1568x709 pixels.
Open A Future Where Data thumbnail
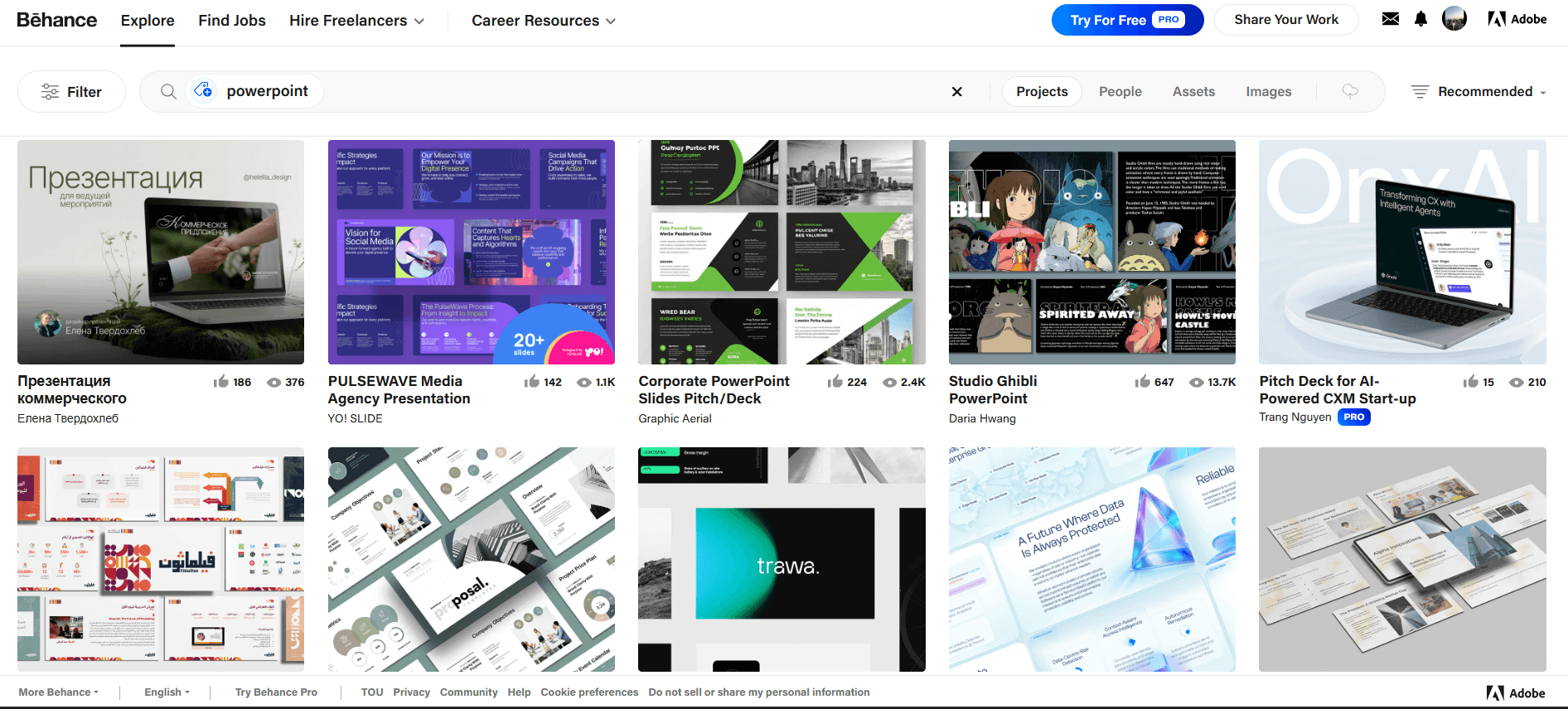(x=1091, y=559)
